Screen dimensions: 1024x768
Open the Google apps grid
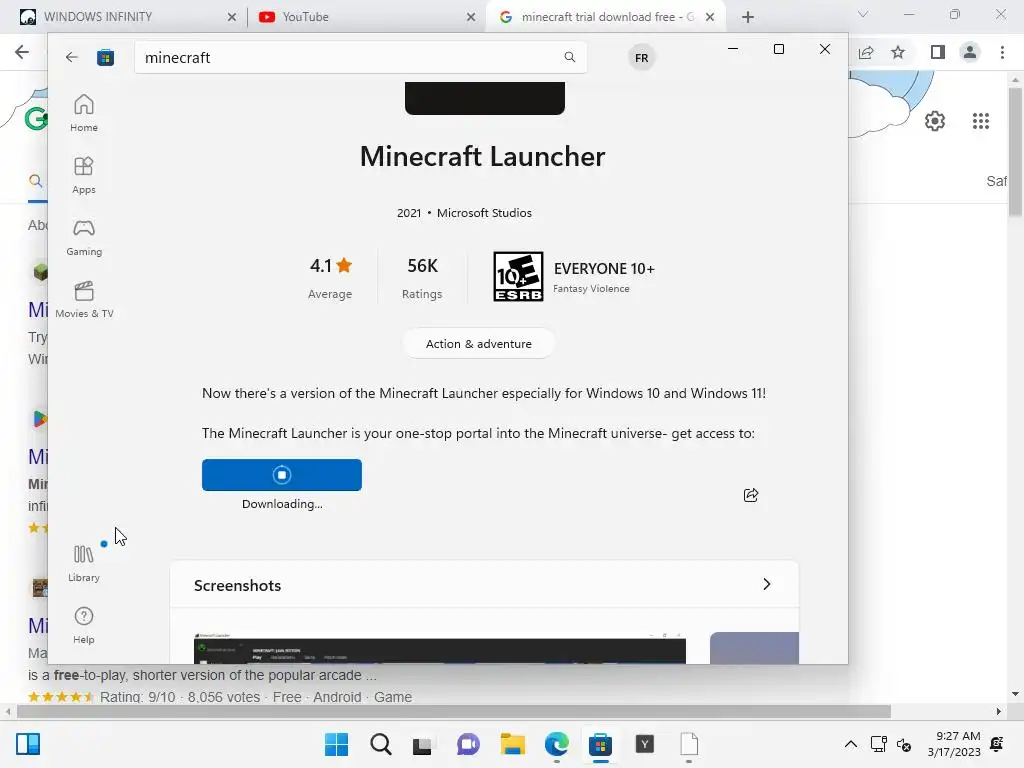981,121
